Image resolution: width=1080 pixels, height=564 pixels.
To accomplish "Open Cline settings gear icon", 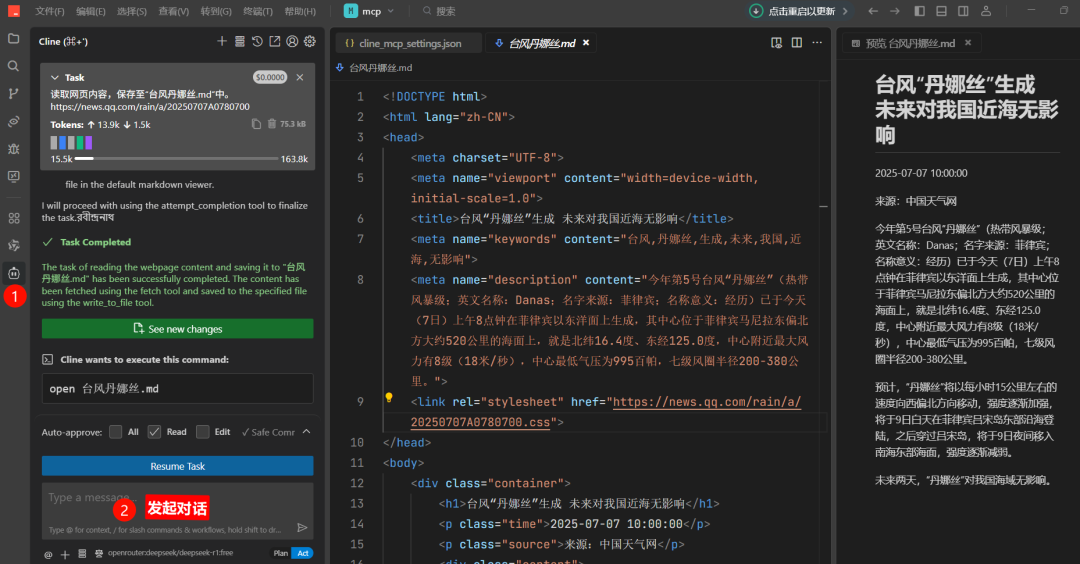I will tap(310, 42).
